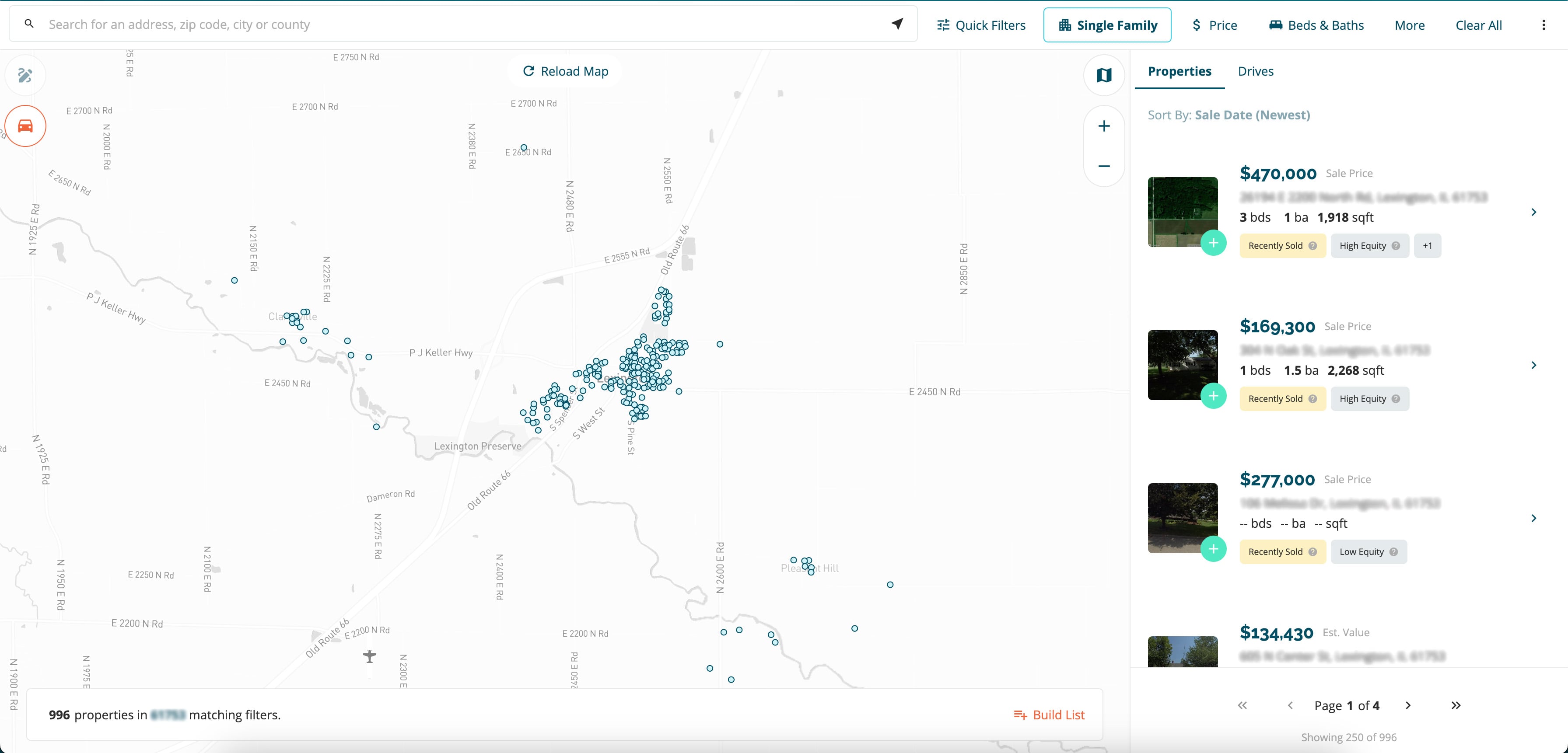
Task: Click the address search field
Action: 462,24
